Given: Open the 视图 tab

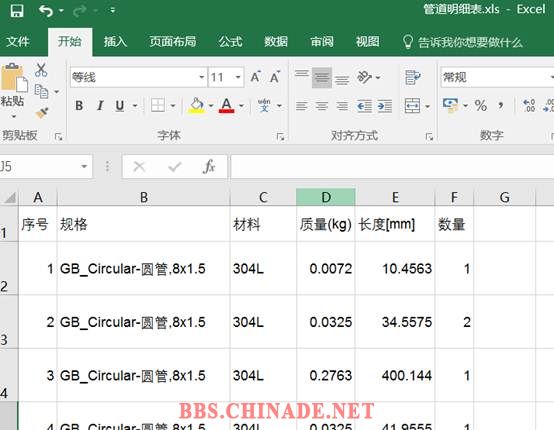Looking at the screenshot, I should [367, 42].
